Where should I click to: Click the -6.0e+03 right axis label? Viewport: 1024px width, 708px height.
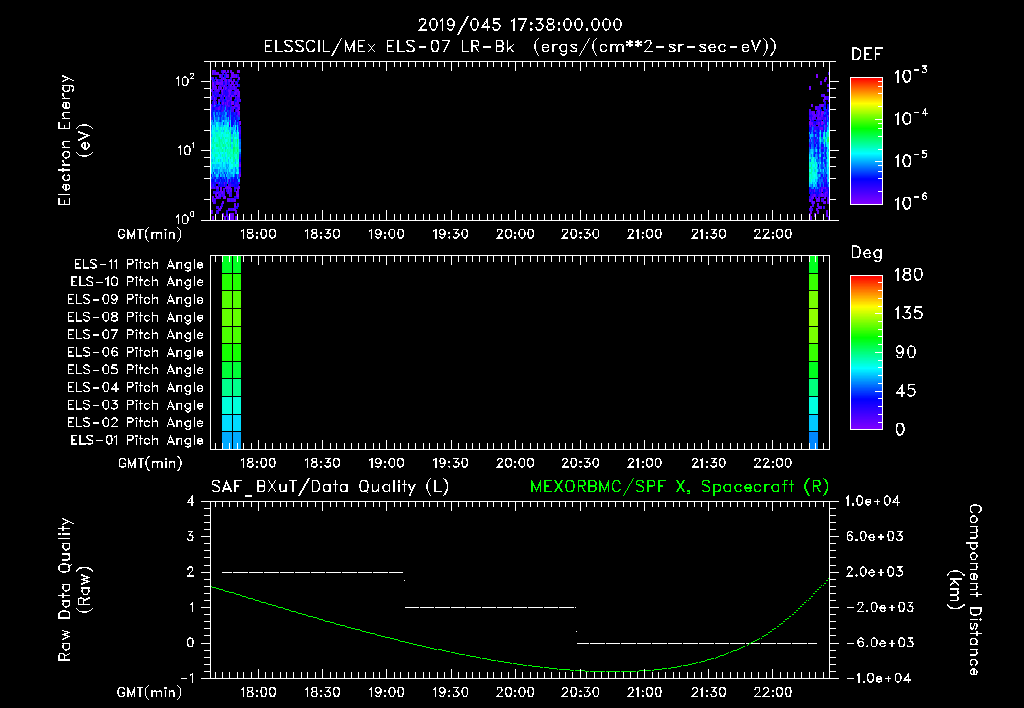[x=874, y=643]
